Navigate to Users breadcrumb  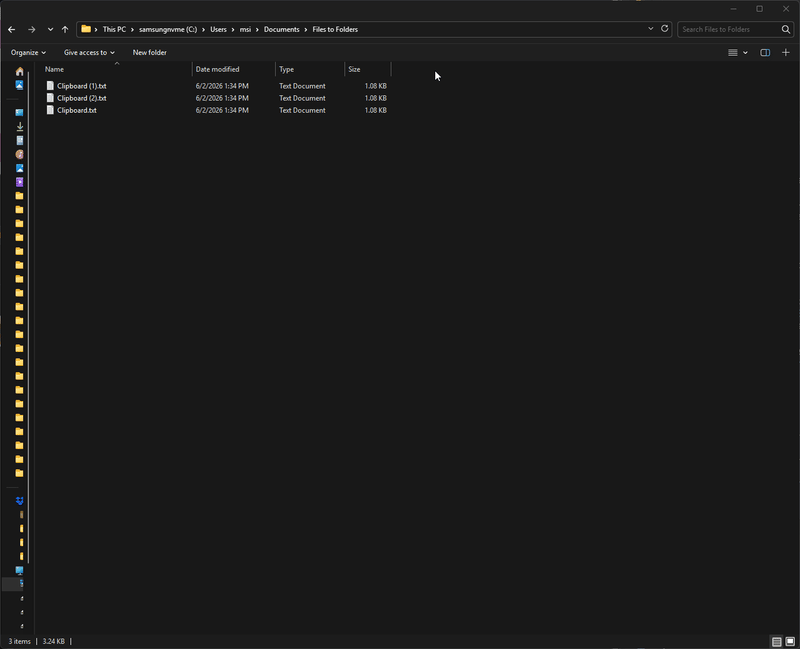(218, 30)
